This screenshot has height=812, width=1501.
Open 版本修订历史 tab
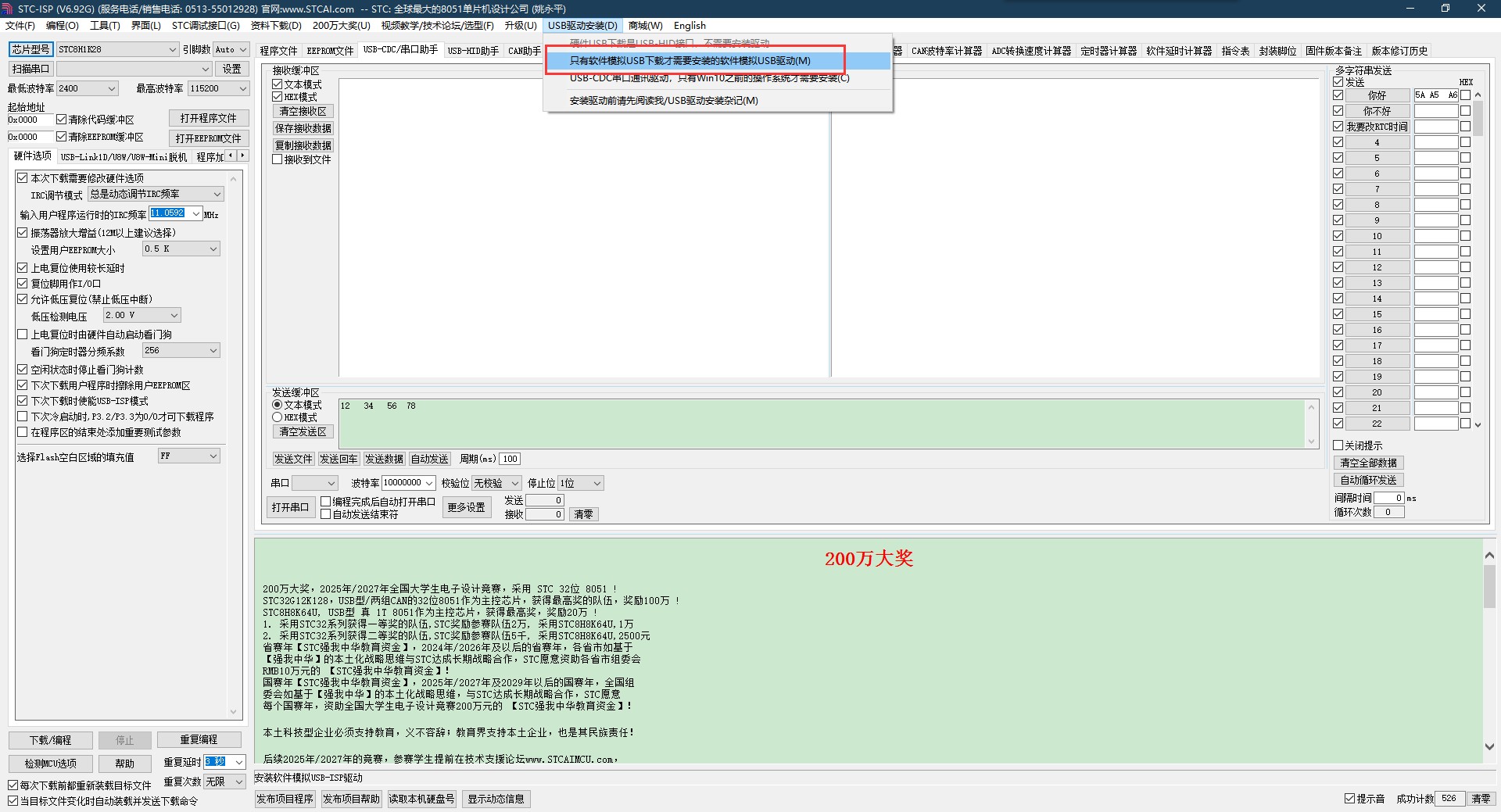pyautogui.click(x=1399, y=51)
